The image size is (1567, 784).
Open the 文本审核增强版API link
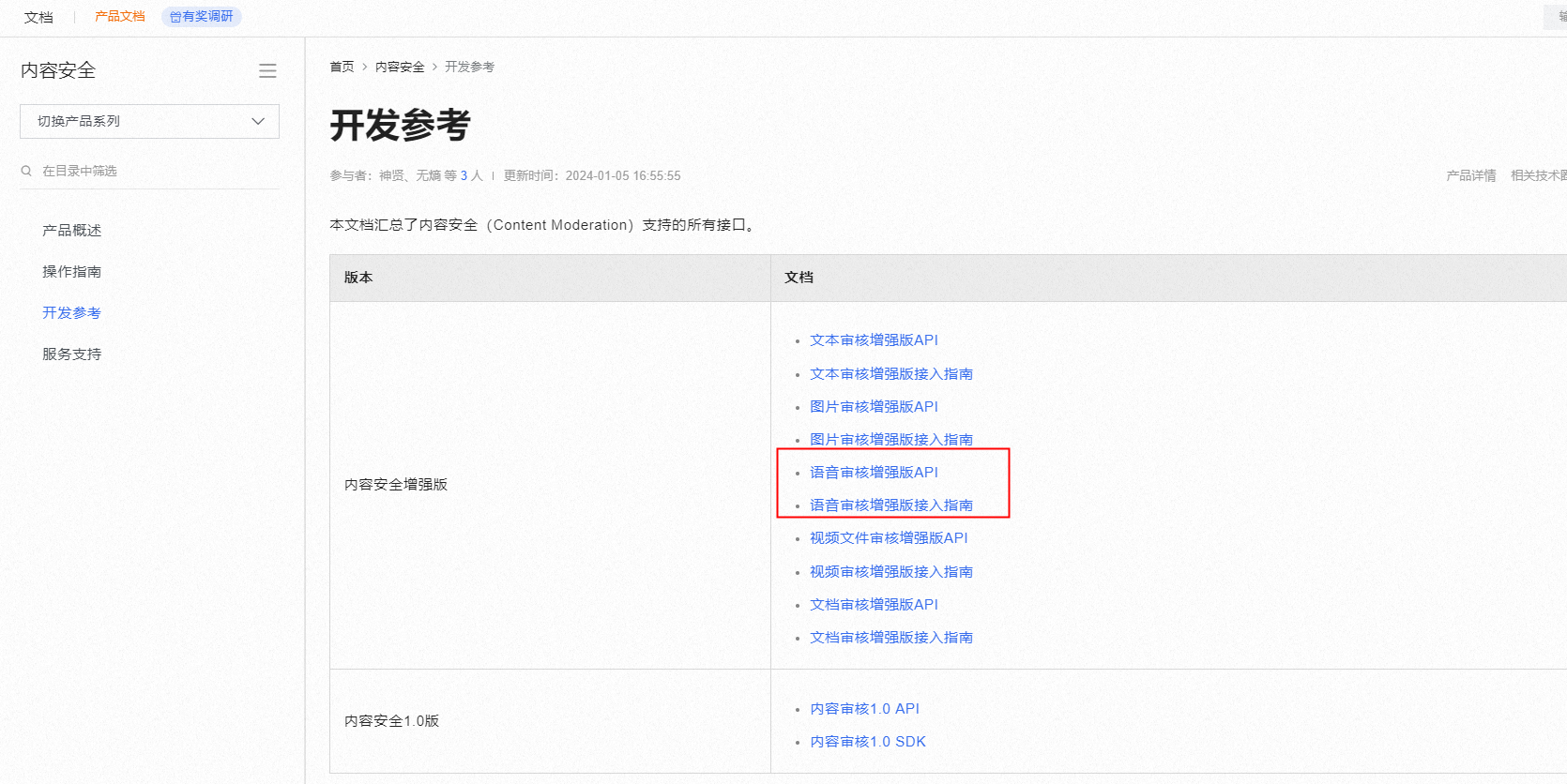click(x=874, y=339)
